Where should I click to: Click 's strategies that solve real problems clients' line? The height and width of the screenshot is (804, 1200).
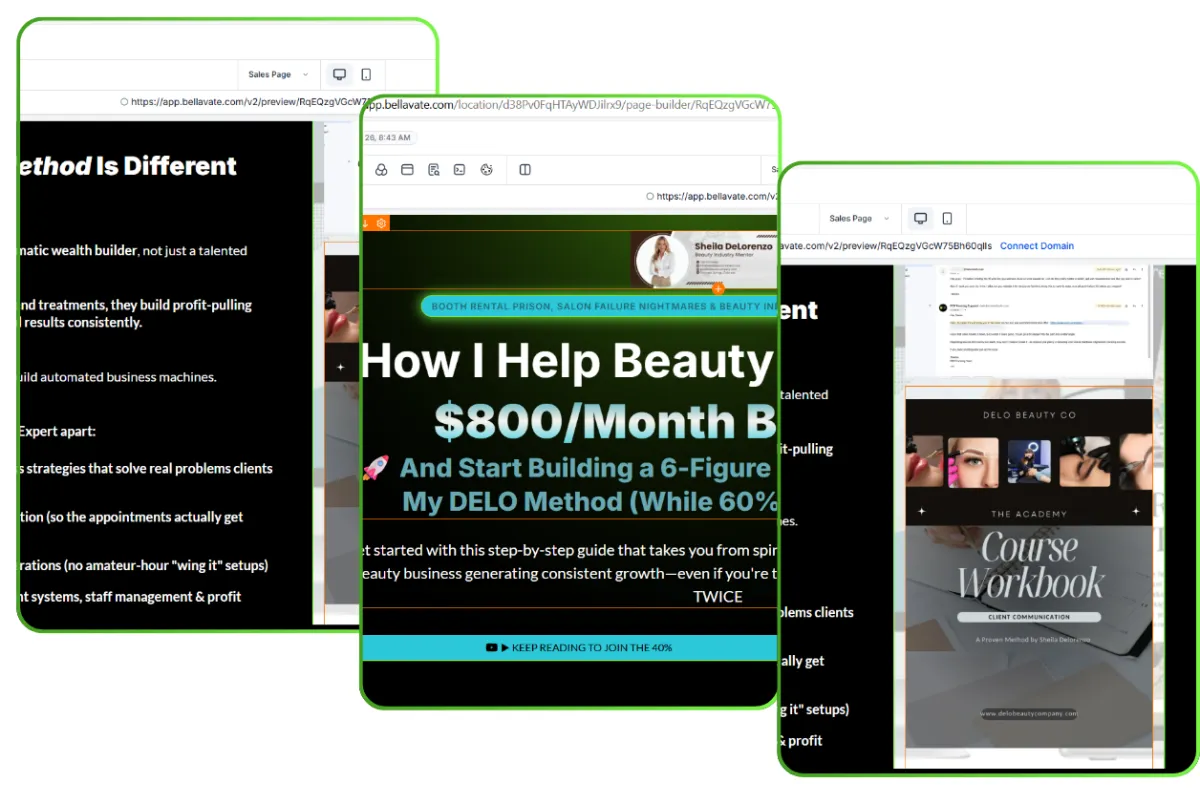coord(146,468)
